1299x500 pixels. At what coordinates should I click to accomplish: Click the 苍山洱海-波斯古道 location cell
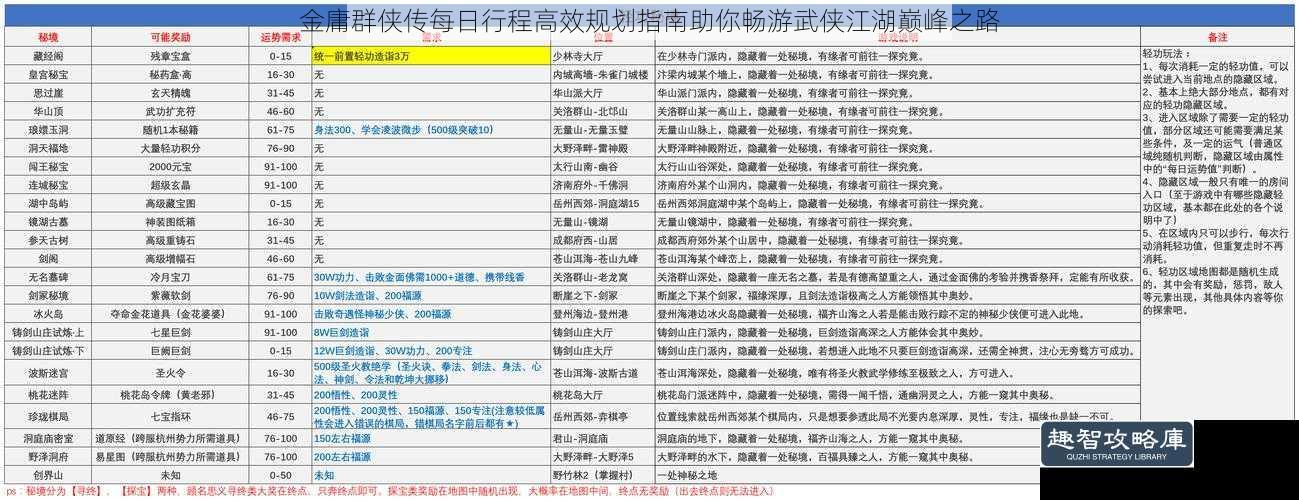click(602, 372)
